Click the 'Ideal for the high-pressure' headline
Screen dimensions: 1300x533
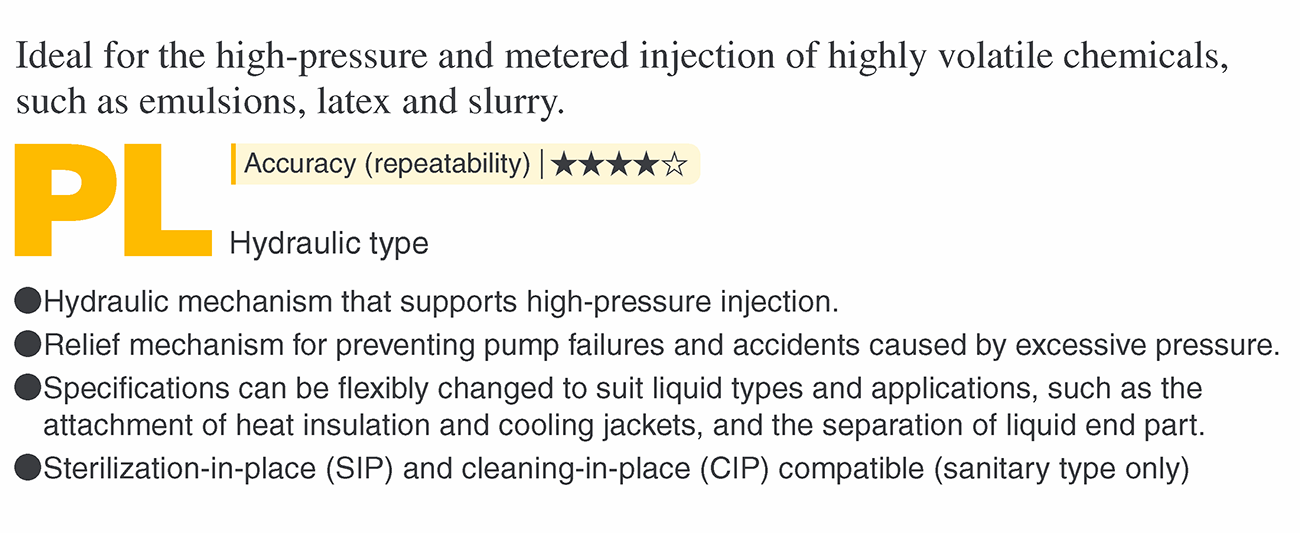[x=621, y=60]
